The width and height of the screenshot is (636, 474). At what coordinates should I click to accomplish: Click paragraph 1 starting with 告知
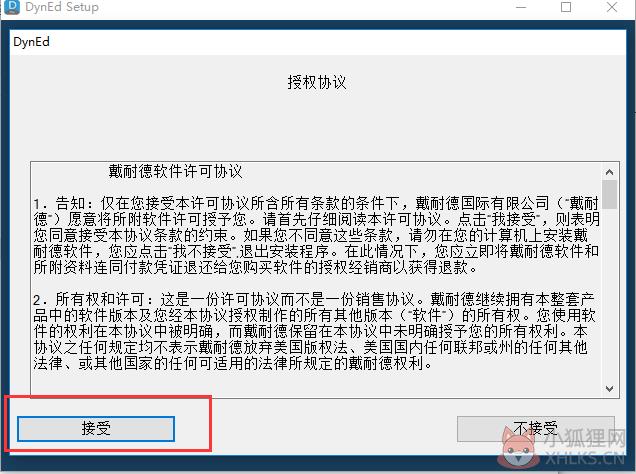316,235
